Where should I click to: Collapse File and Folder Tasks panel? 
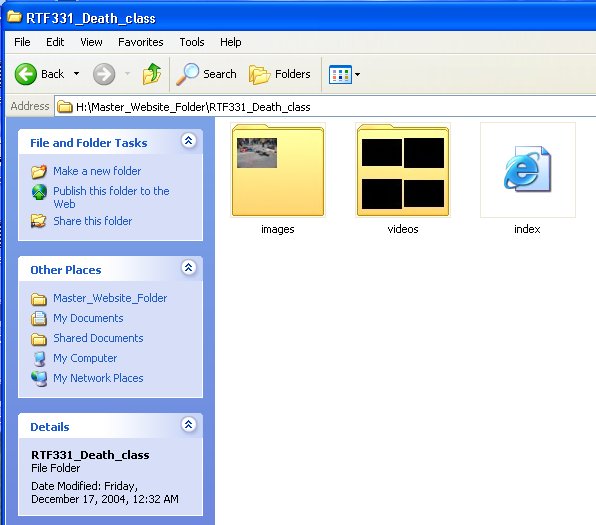tap(189, 141)
